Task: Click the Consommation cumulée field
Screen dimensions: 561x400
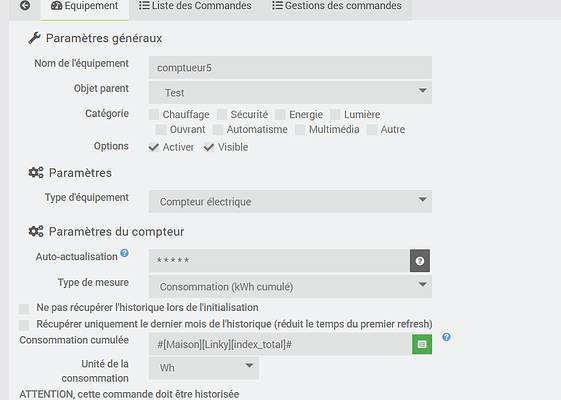Action: click(280, 344)
